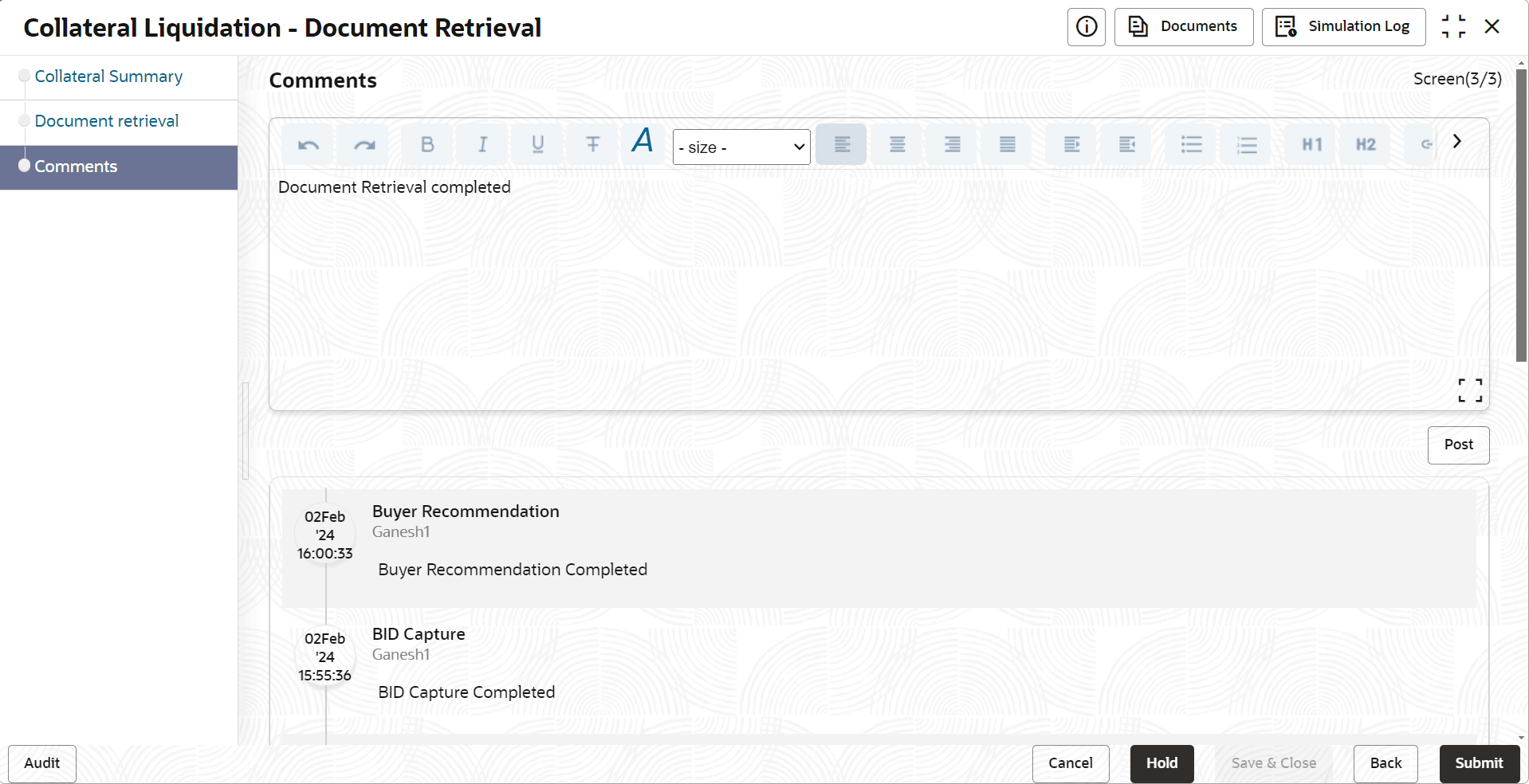This screenshot has width=1529, height=784.
Task: Click the 'BID Capture Completed' comment text
Action: click(466, 692)
